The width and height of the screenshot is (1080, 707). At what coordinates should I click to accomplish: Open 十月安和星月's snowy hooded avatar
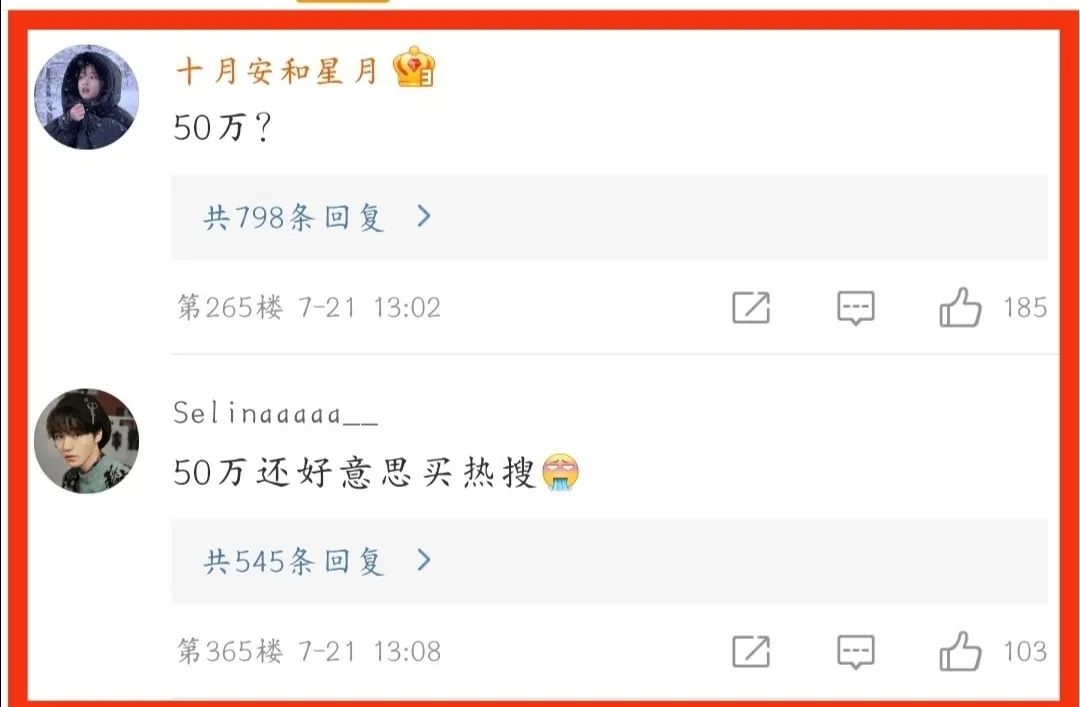[x=87, y=97]
